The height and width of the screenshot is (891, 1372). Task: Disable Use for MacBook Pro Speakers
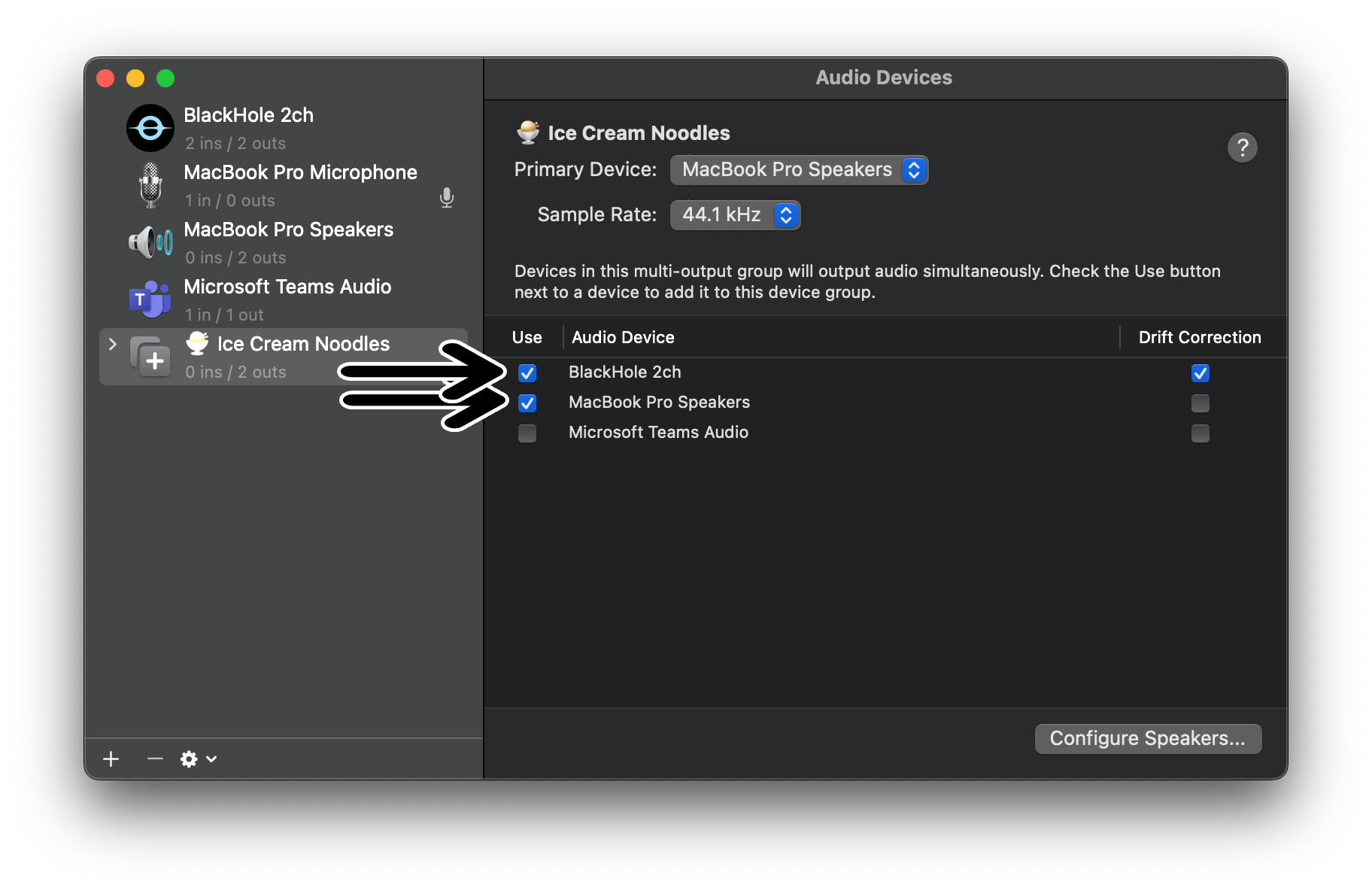[x=527, y=403]
